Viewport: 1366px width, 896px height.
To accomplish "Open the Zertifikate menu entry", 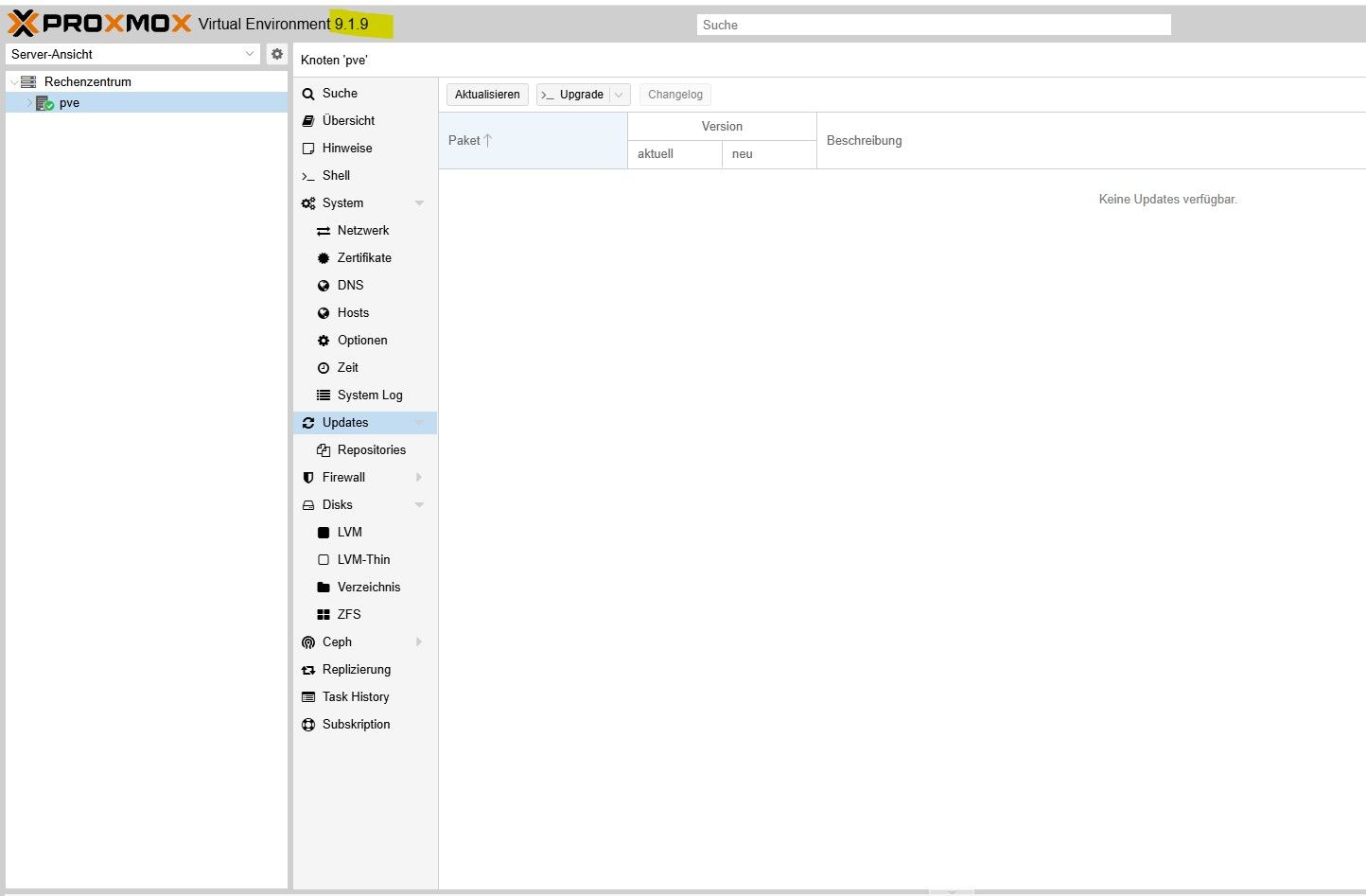I will [365, 258].
